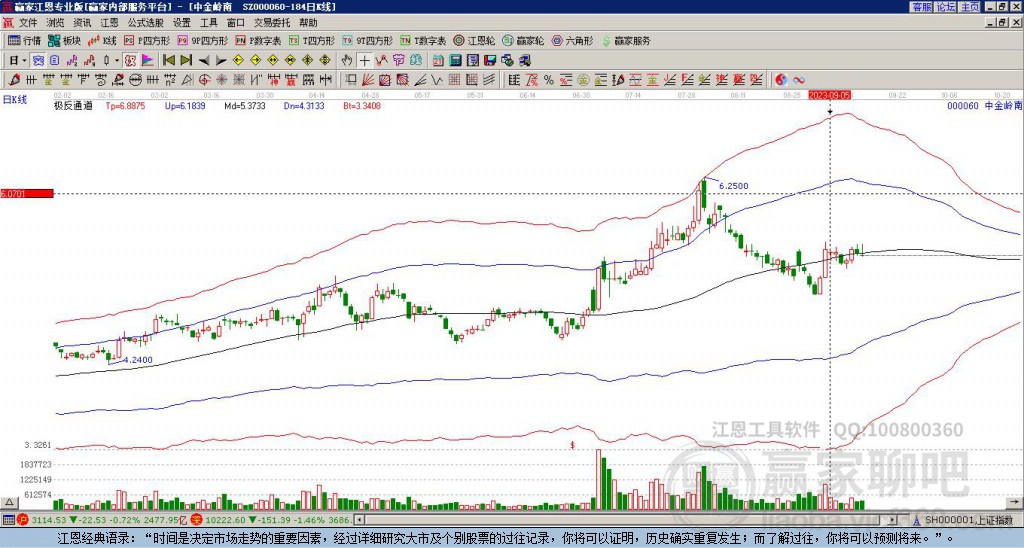1024x548 pixels.
Task: Click the horizontal scrollbar left arrow
Action: coord(358,520)
